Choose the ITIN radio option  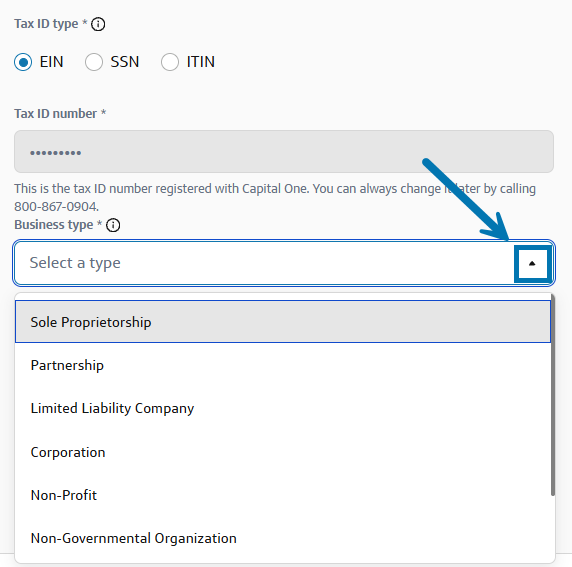pyautogui.click(x=170, y=62)
